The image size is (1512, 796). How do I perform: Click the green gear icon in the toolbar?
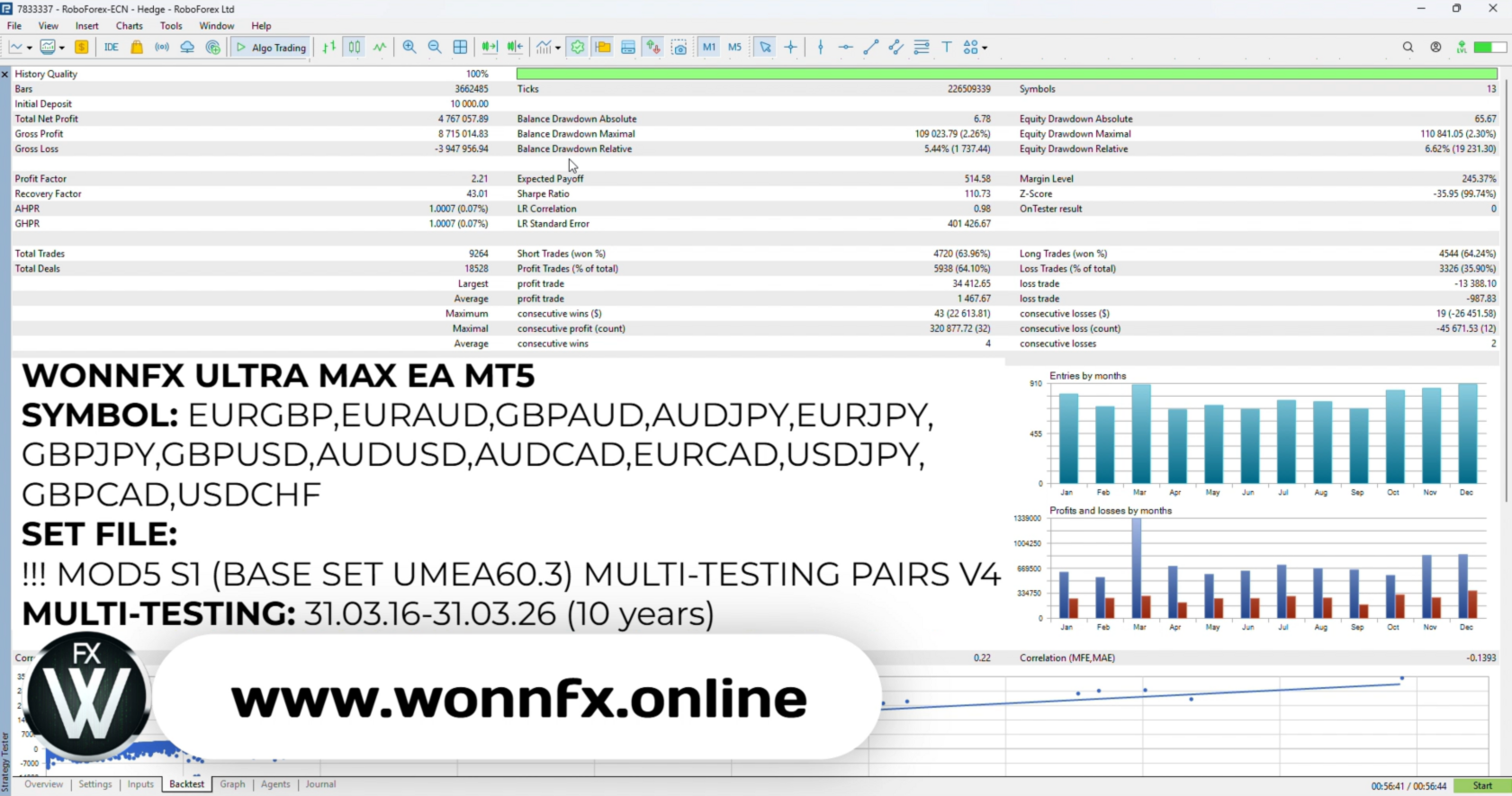(578, 48)
